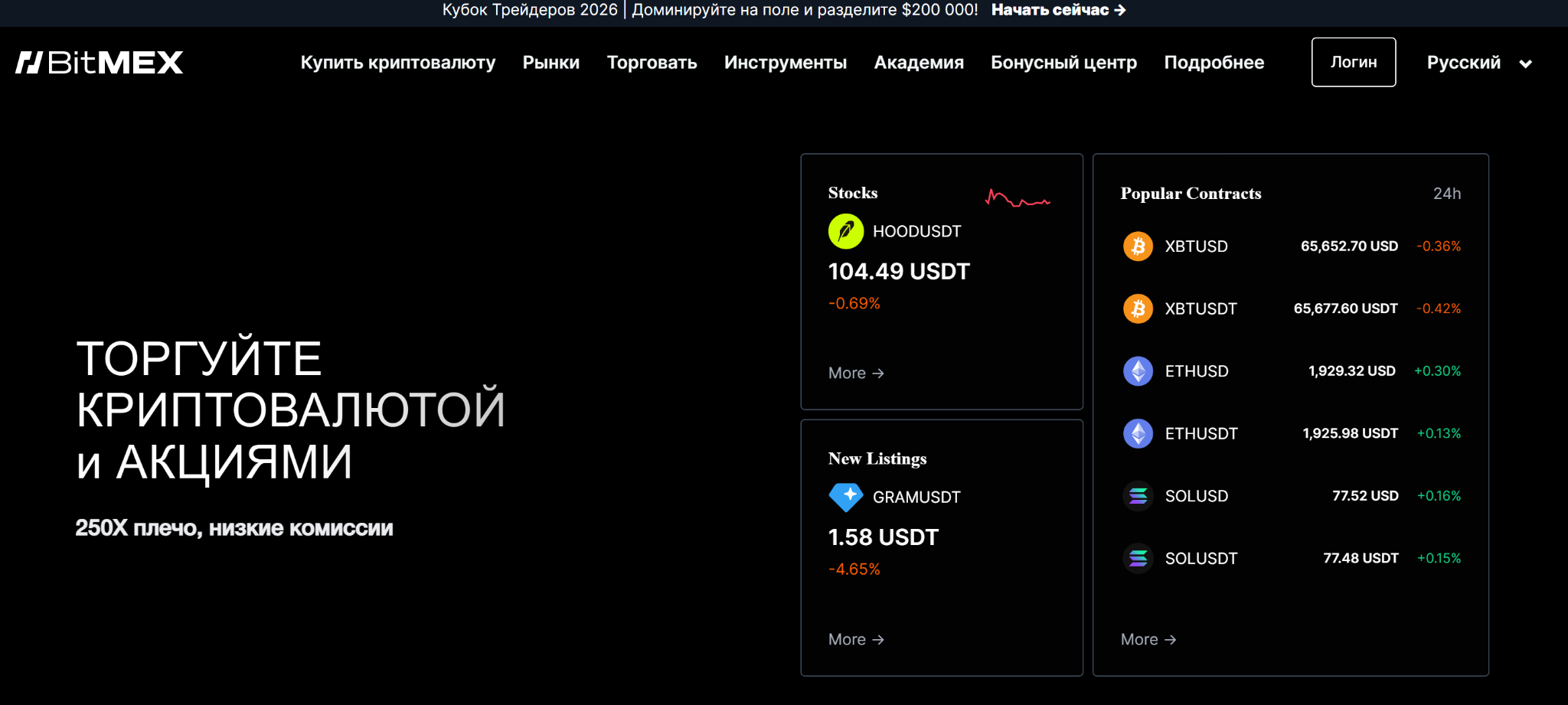This screenshot has height=705, width=1568.
Task: Click the 24h label in Popular Contracts
Action: 1447,194
